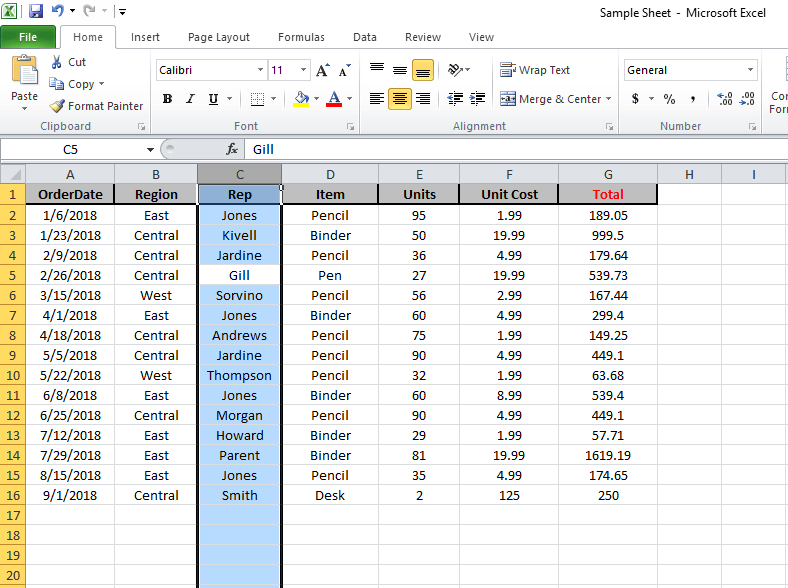The image size is (788, 588).
Task: Click the Paste clipboard icon
Action: pyautogui.click(x=25, y=69)
